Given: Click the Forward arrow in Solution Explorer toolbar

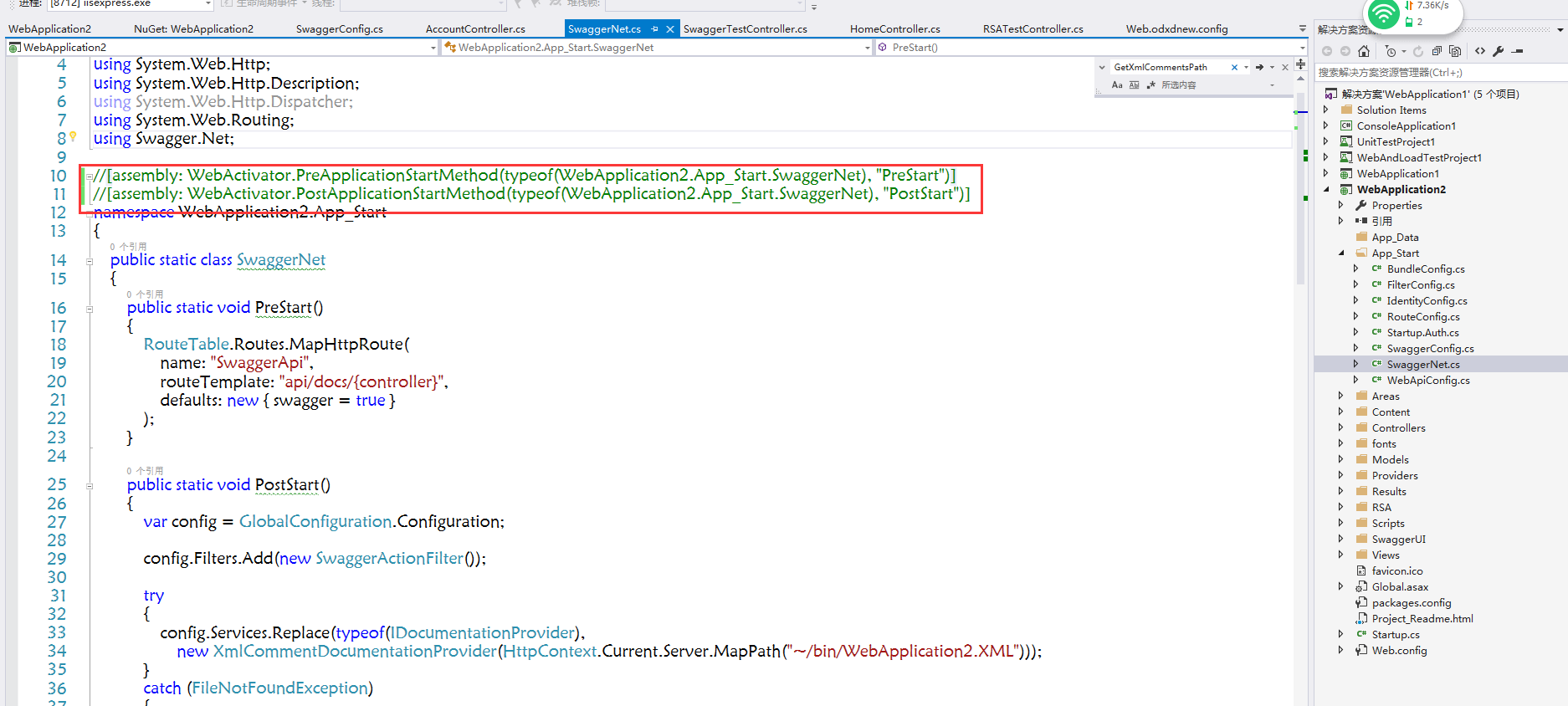Looking at the screenshot, I should (x=1345, y=51).
